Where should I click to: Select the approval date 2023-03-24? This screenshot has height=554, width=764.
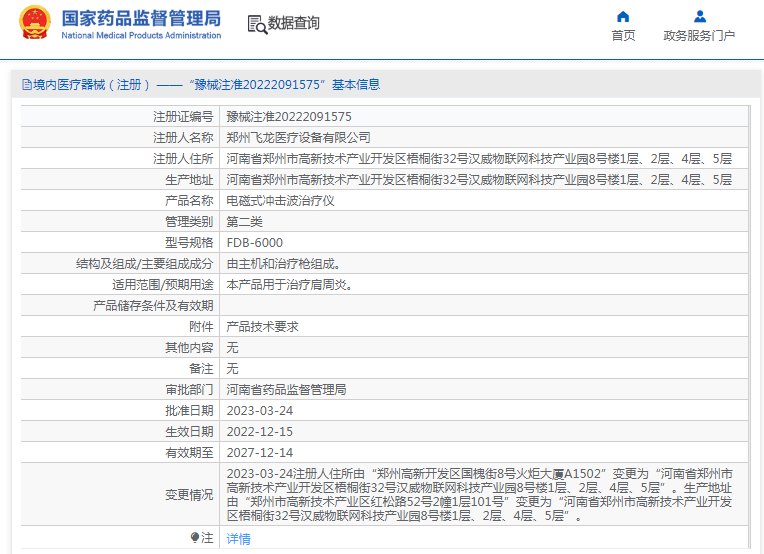coord(260,411)
